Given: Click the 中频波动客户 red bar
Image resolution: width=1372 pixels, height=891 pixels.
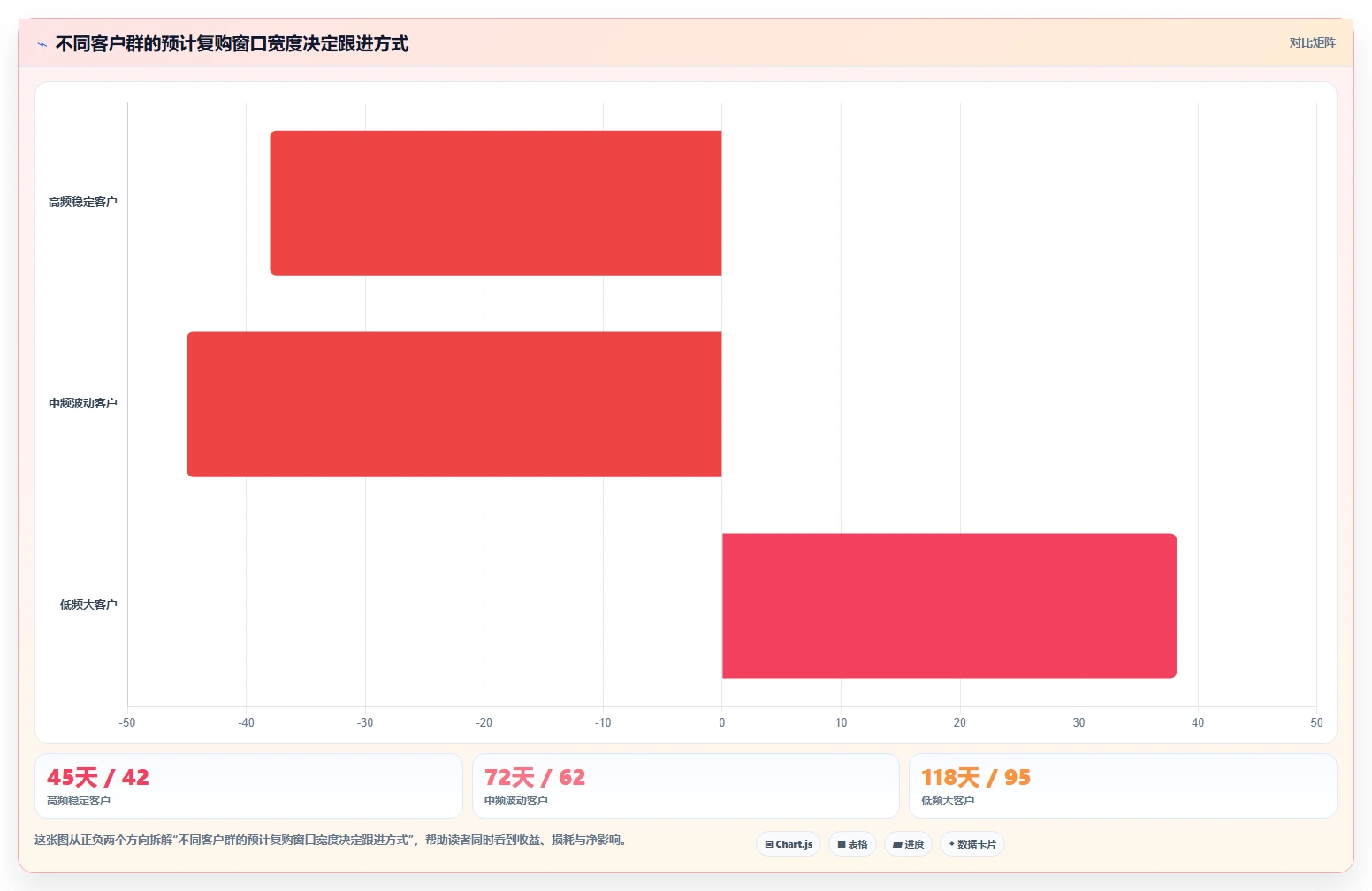Looking at the screenshot, I should [454, 404].
